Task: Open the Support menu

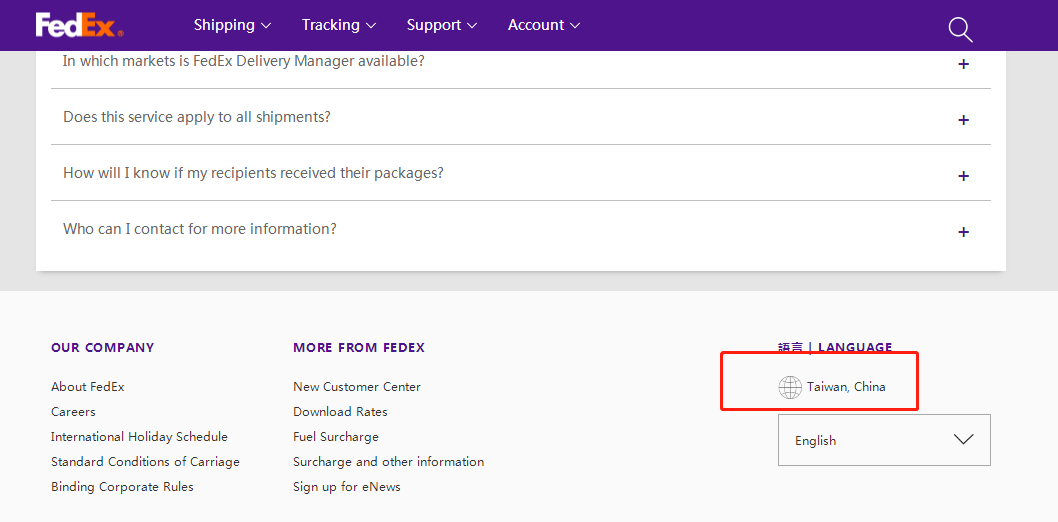Action: click(x=441, y=25)
